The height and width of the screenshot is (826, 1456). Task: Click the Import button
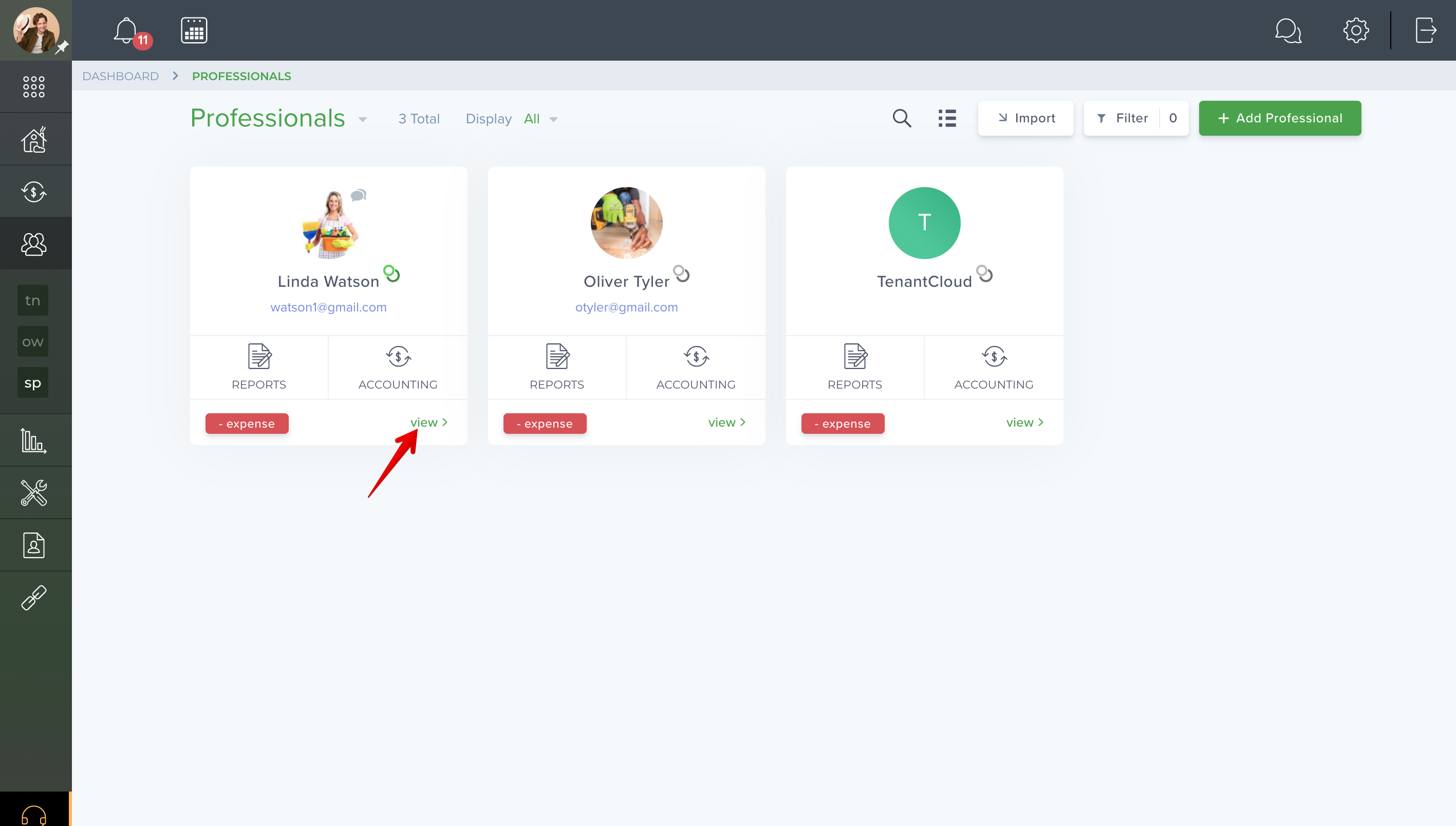pyautogui.click(x=1025, y=118)
